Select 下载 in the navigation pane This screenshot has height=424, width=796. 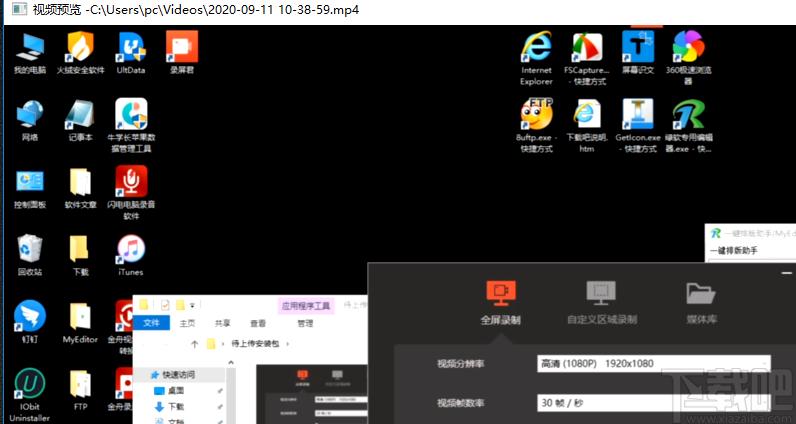pos(176,406)
